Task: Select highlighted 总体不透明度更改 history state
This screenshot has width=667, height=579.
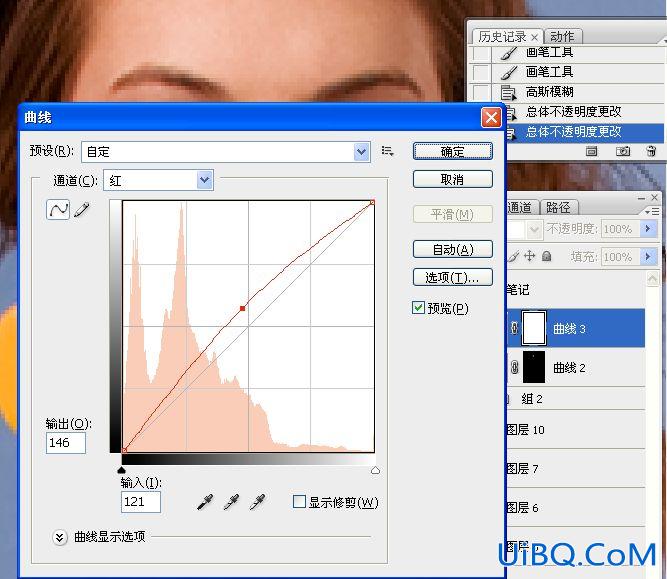Action: pyautogui.click(x=573, y=132)
